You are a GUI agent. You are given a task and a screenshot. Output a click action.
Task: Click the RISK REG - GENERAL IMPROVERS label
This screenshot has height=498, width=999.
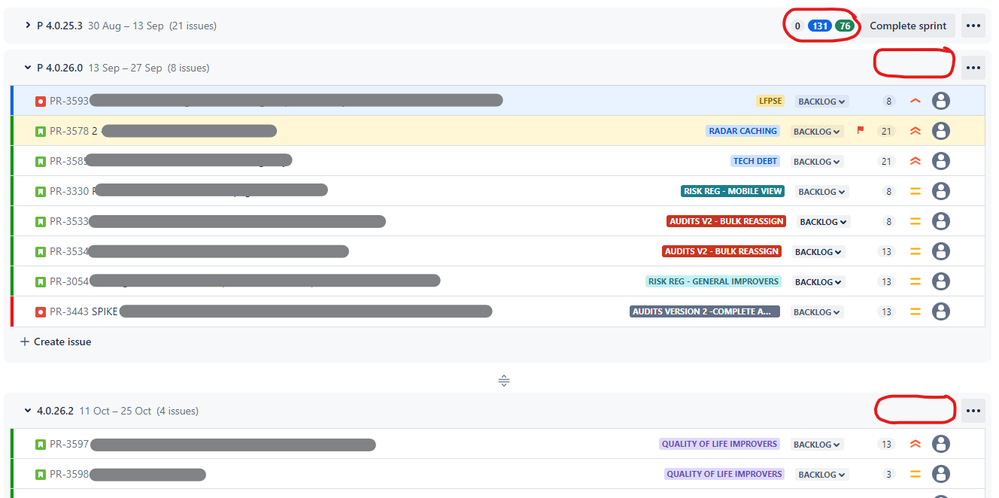point(713,281)
